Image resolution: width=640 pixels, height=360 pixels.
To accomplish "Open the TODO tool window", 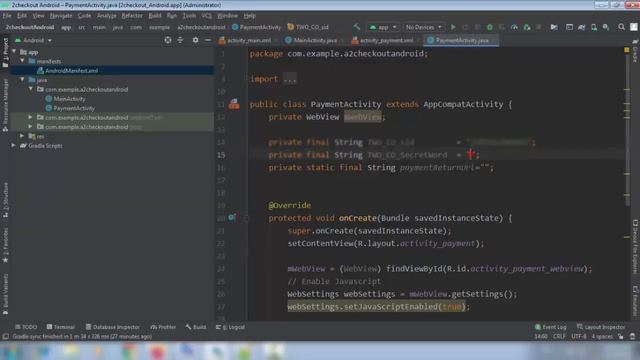I will [x=26, y=327].
